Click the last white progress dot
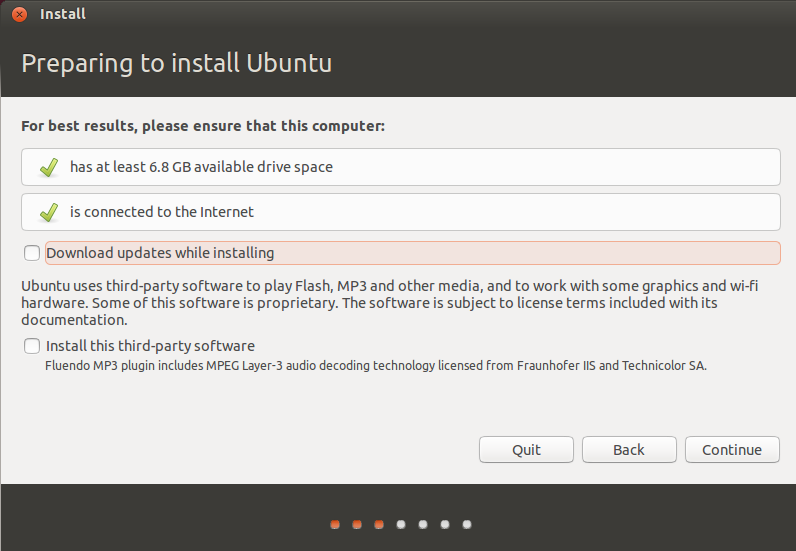The width and height of the screenshot is (796, 551). (467, 523)
